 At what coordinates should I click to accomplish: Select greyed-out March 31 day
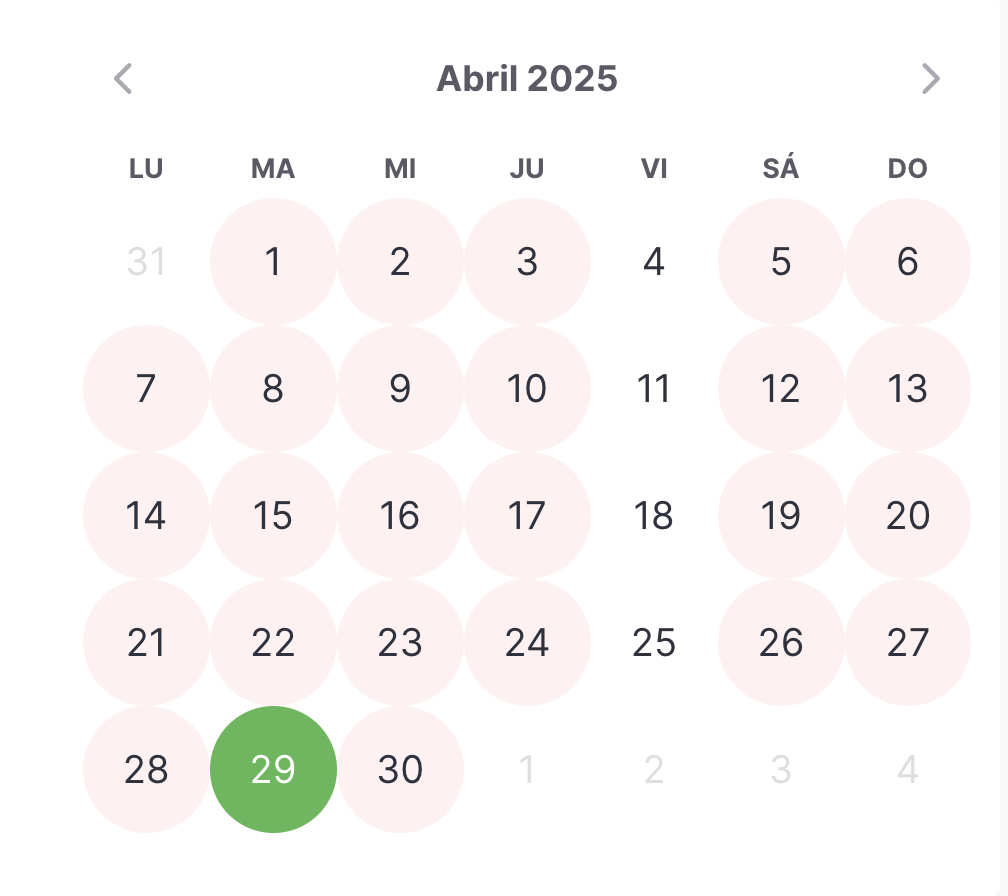coord(147,262)
